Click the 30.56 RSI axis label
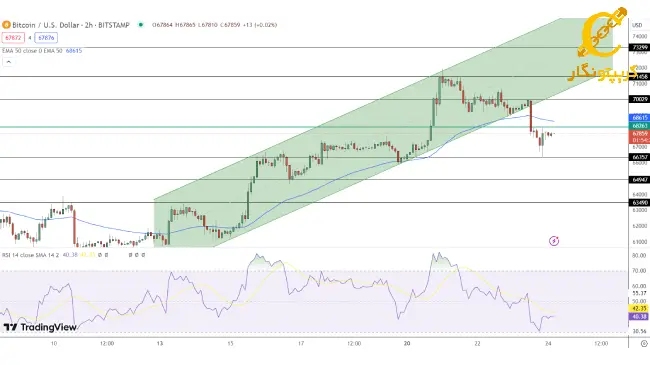The width and height of the screenshot is (650, 365). 640,331
